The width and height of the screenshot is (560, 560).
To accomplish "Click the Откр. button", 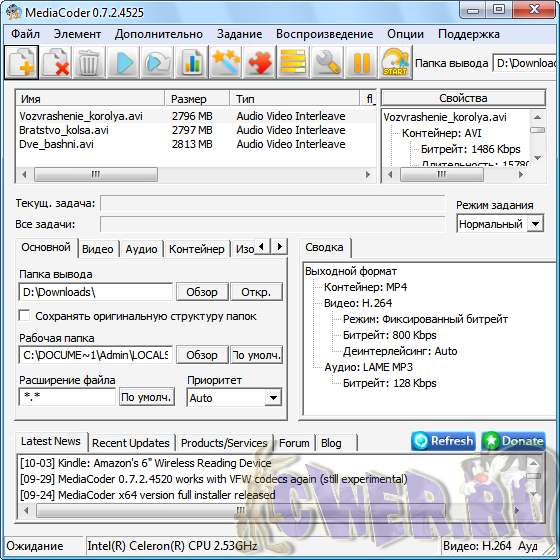I will [256, 292].
